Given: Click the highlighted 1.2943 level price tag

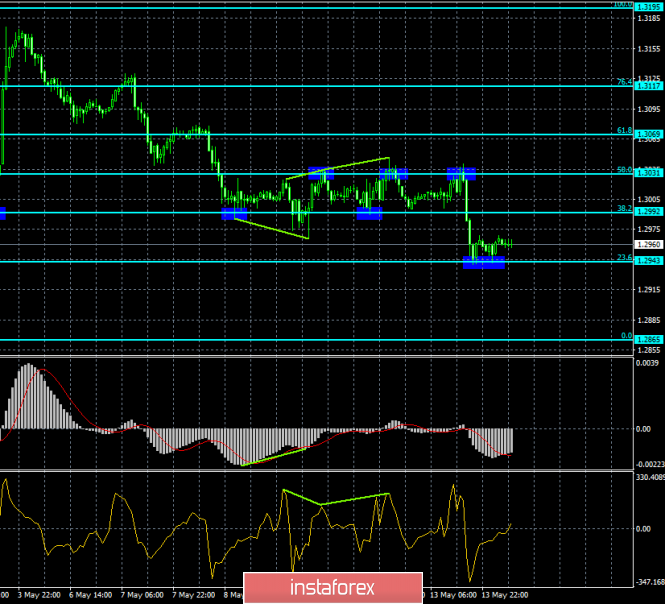Looking at the screenshot, I should [649, 260].
